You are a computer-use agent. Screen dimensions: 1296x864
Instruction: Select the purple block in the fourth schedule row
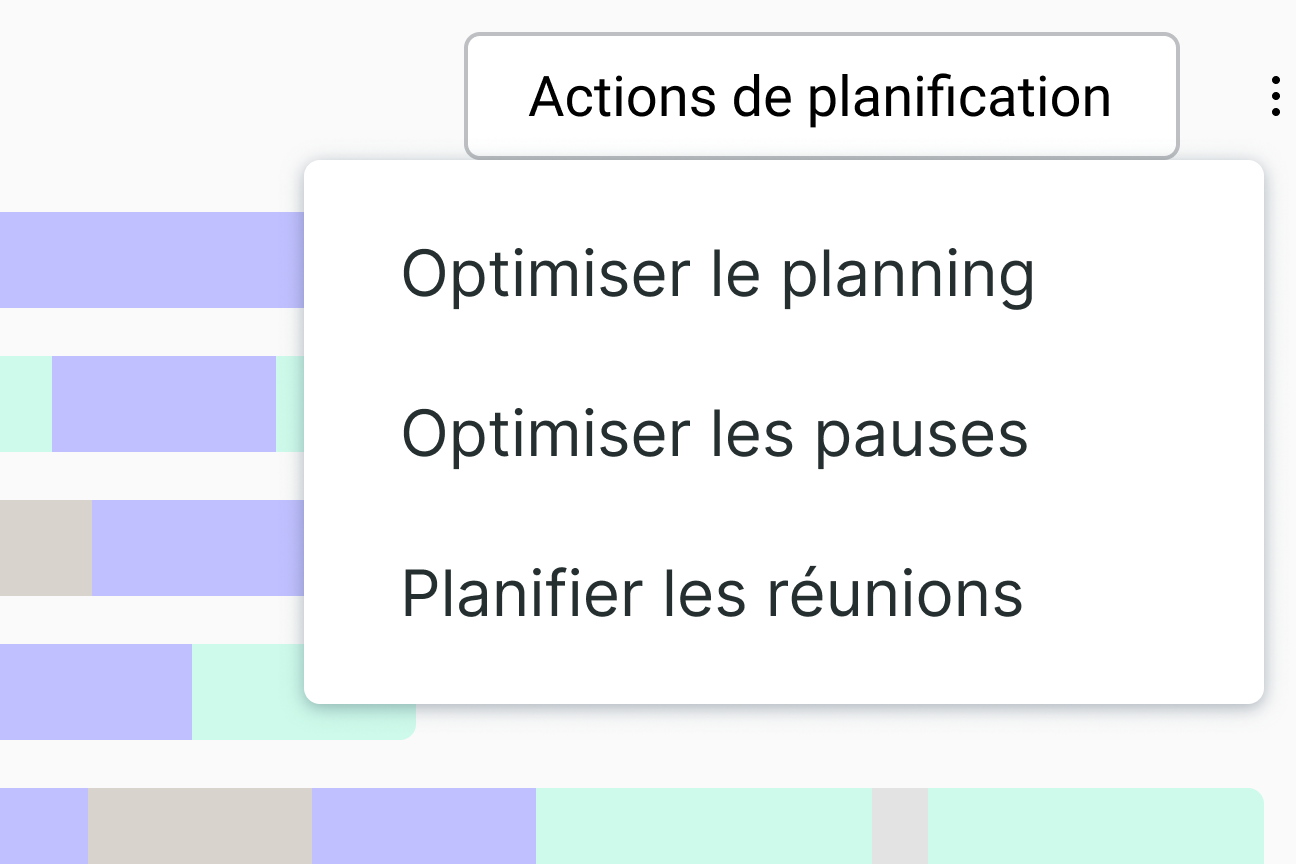coord(95,691)
